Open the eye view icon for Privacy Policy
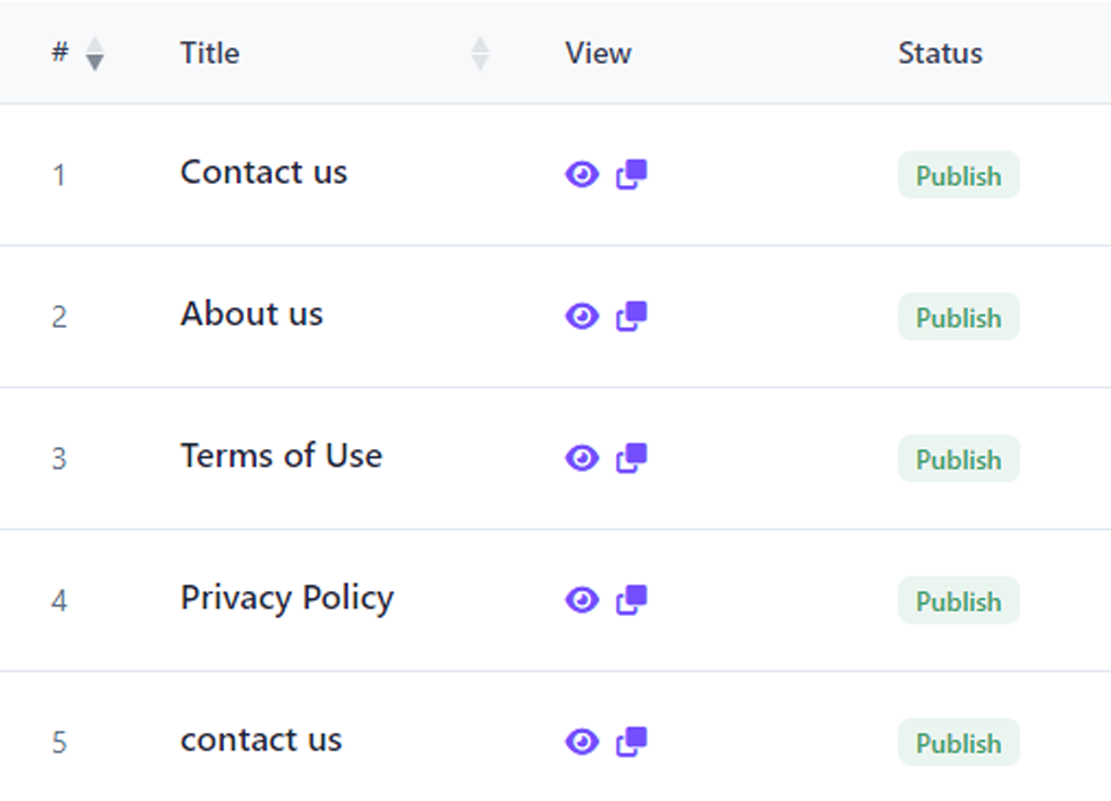Image resolution: width=1111 pixels, height=801 pixels. [x=582, y=600]
